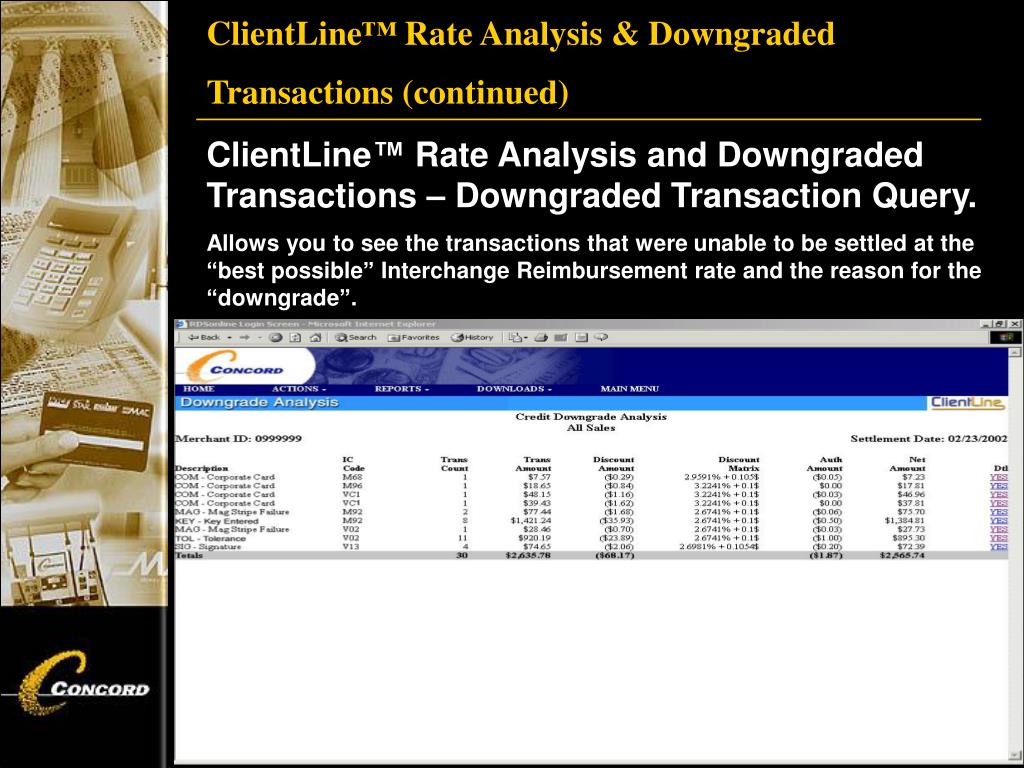Click the 'Description' column header

tap(202, 468)
